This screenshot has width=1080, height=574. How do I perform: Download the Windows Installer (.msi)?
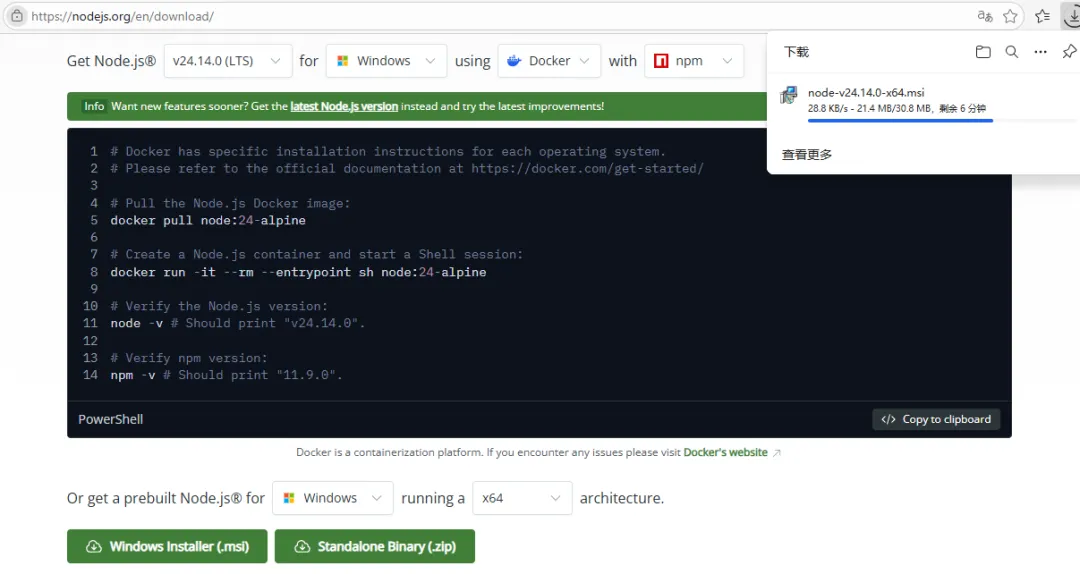(167, 546)
